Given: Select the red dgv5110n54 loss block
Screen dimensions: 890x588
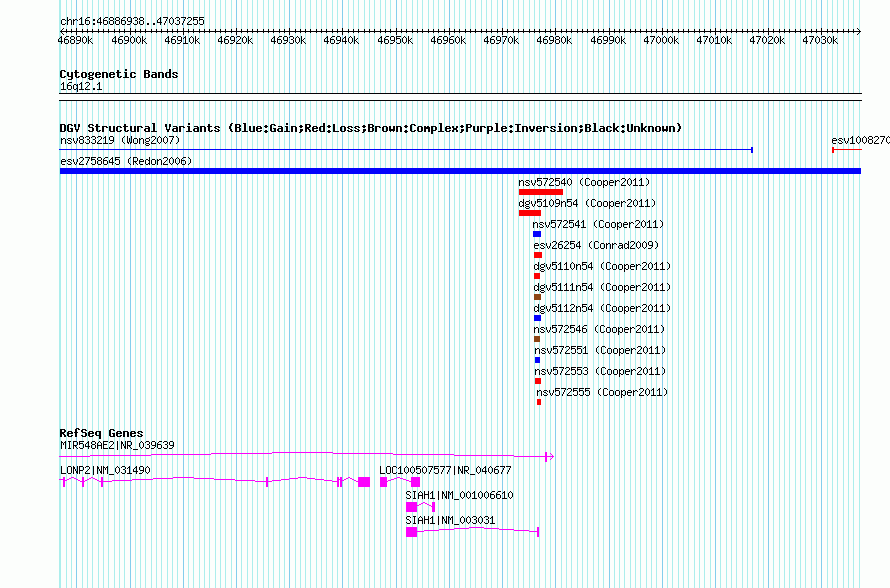Looking at the screenshot, I should tap(537, 276).
